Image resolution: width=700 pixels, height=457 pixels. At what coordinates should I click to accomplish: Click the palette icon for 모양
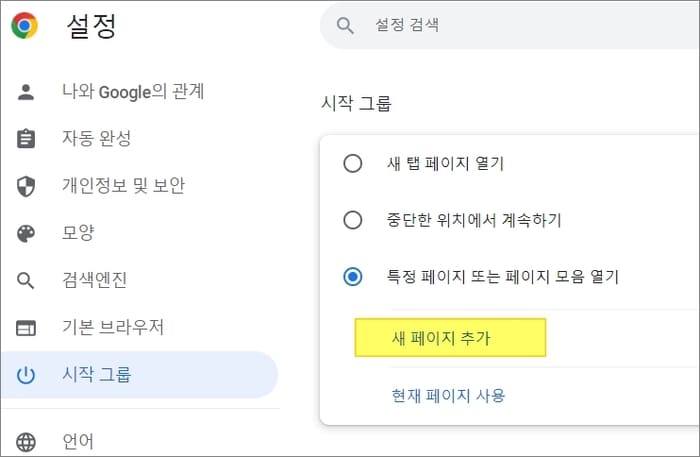point(25,233)
